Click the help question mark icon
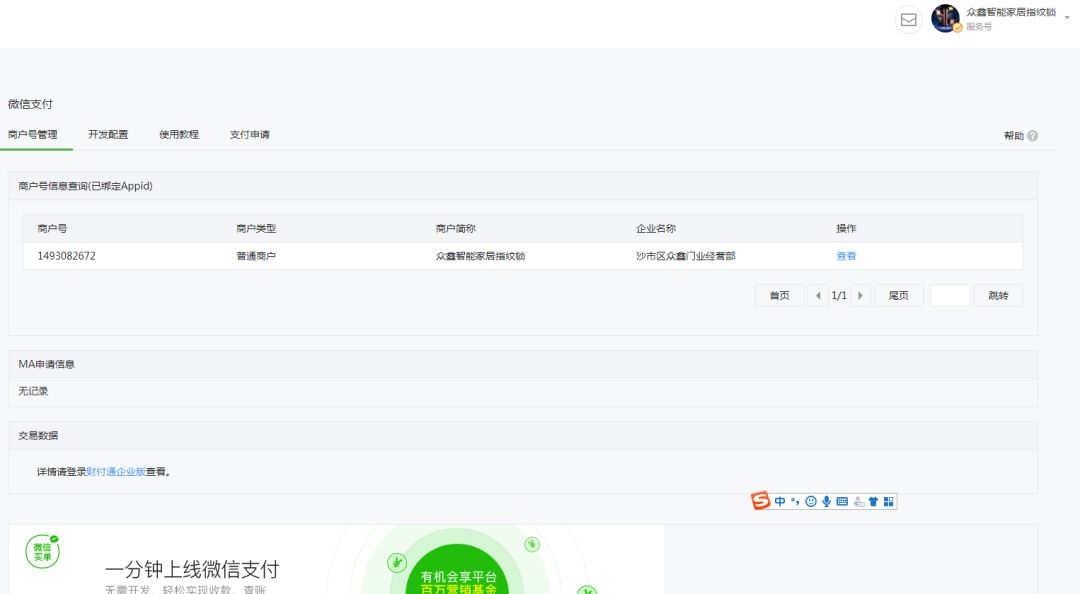Screen dimensions: 1080x594 pyautogui.click(x=1032, y=136)
